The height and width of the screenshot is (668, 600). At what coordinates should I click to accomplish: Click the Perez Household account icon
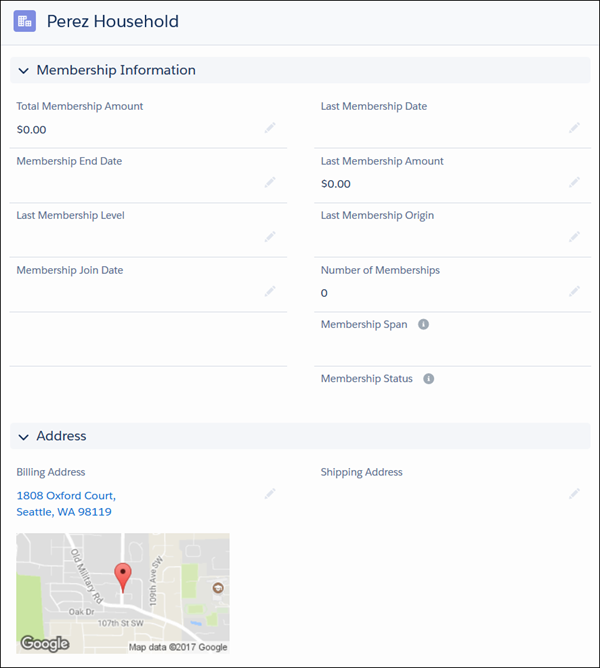[25, 21]
